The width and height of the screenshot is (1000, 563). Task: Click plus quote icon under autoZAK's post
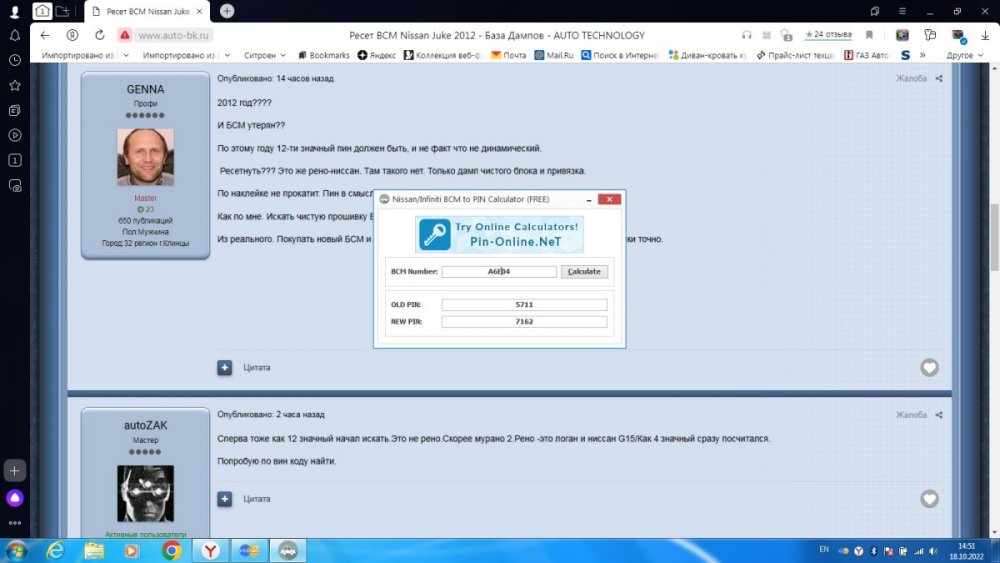[x=224, y=499]
